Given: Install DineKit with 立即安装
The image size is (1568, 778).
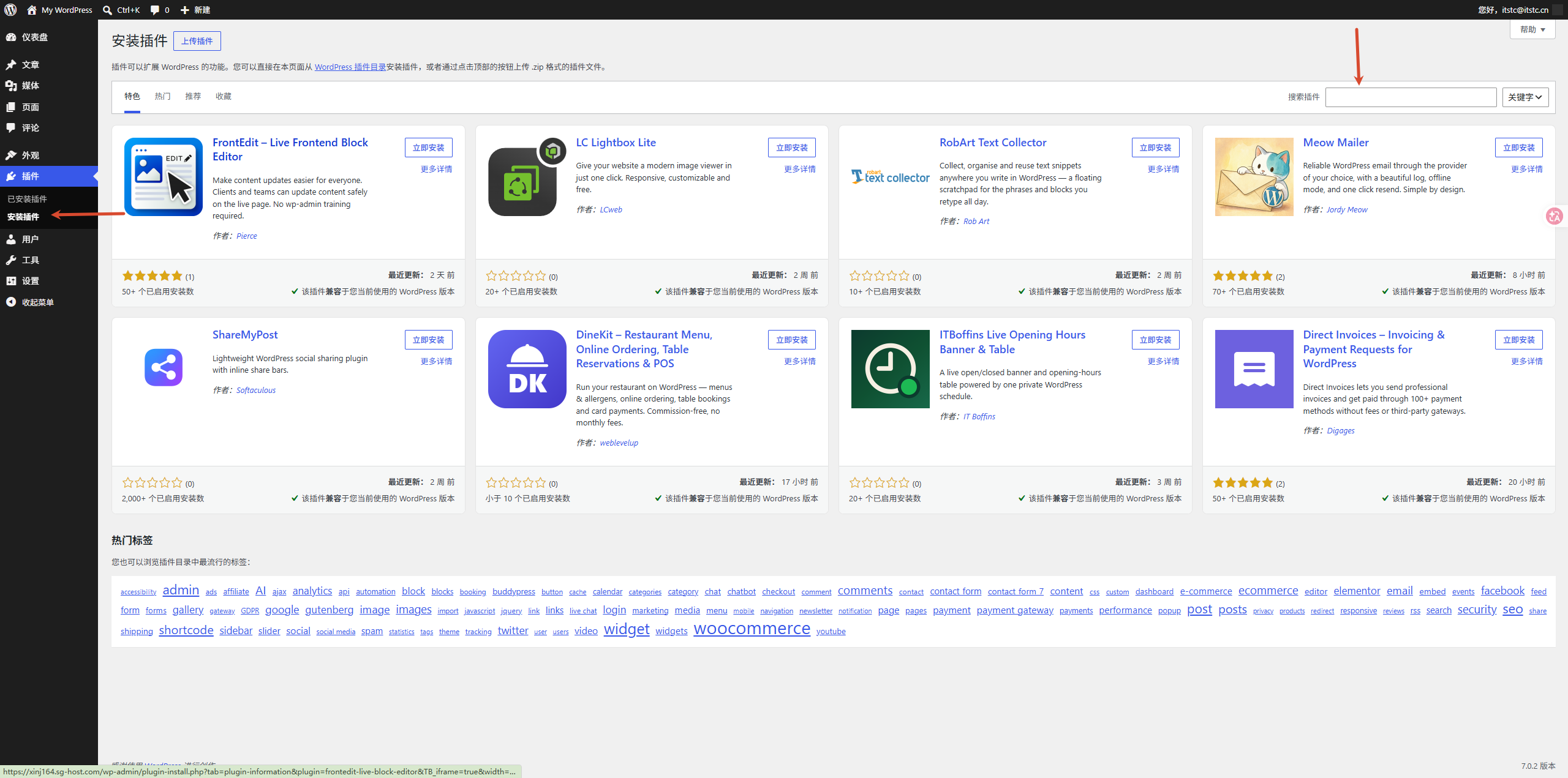Looking at the screenshot, I should 792,340.
